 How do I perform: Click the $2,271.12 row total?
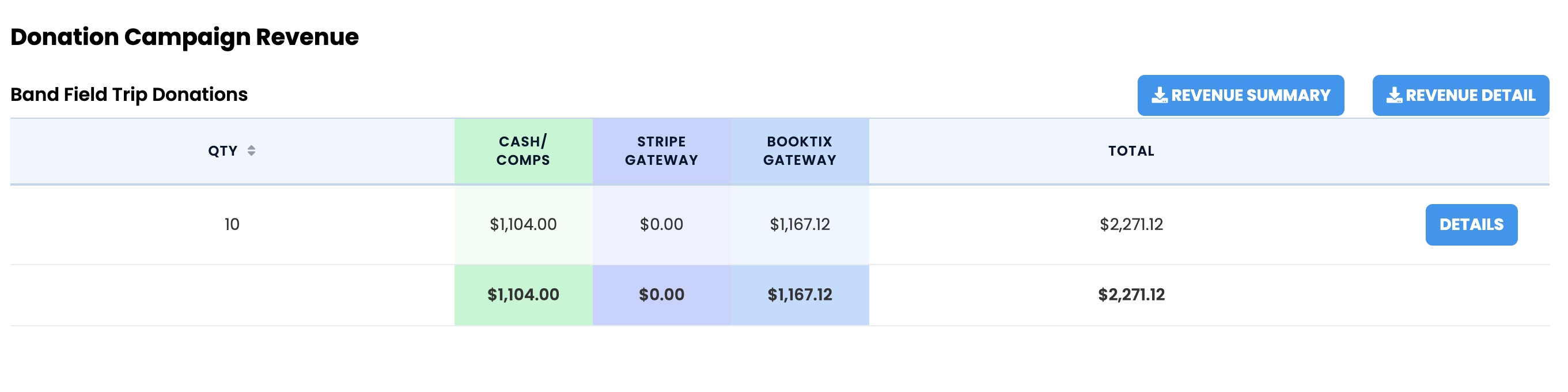pos(1131,225)
